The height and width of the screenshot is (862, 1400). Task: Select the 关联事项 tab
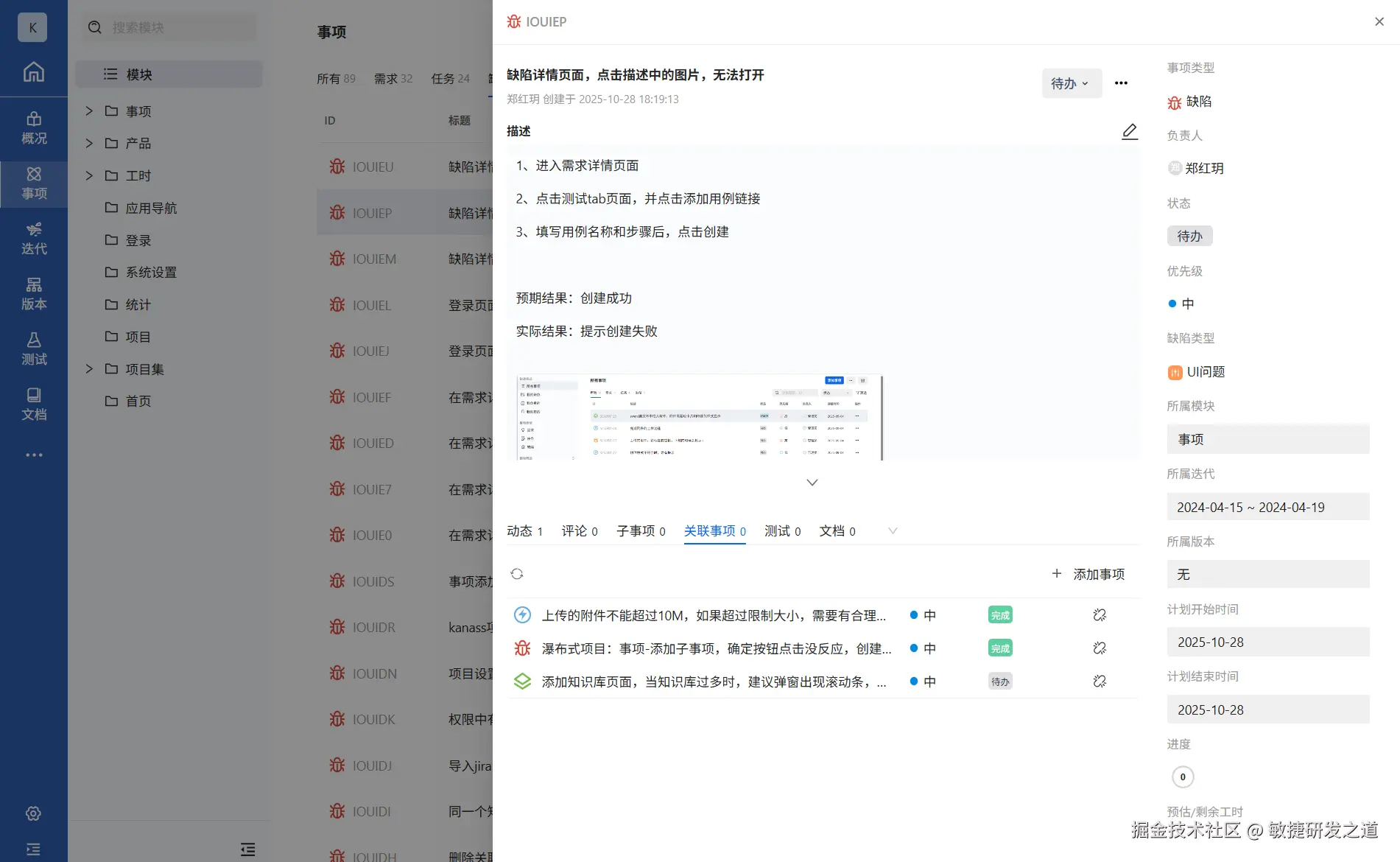pos(715,531)
